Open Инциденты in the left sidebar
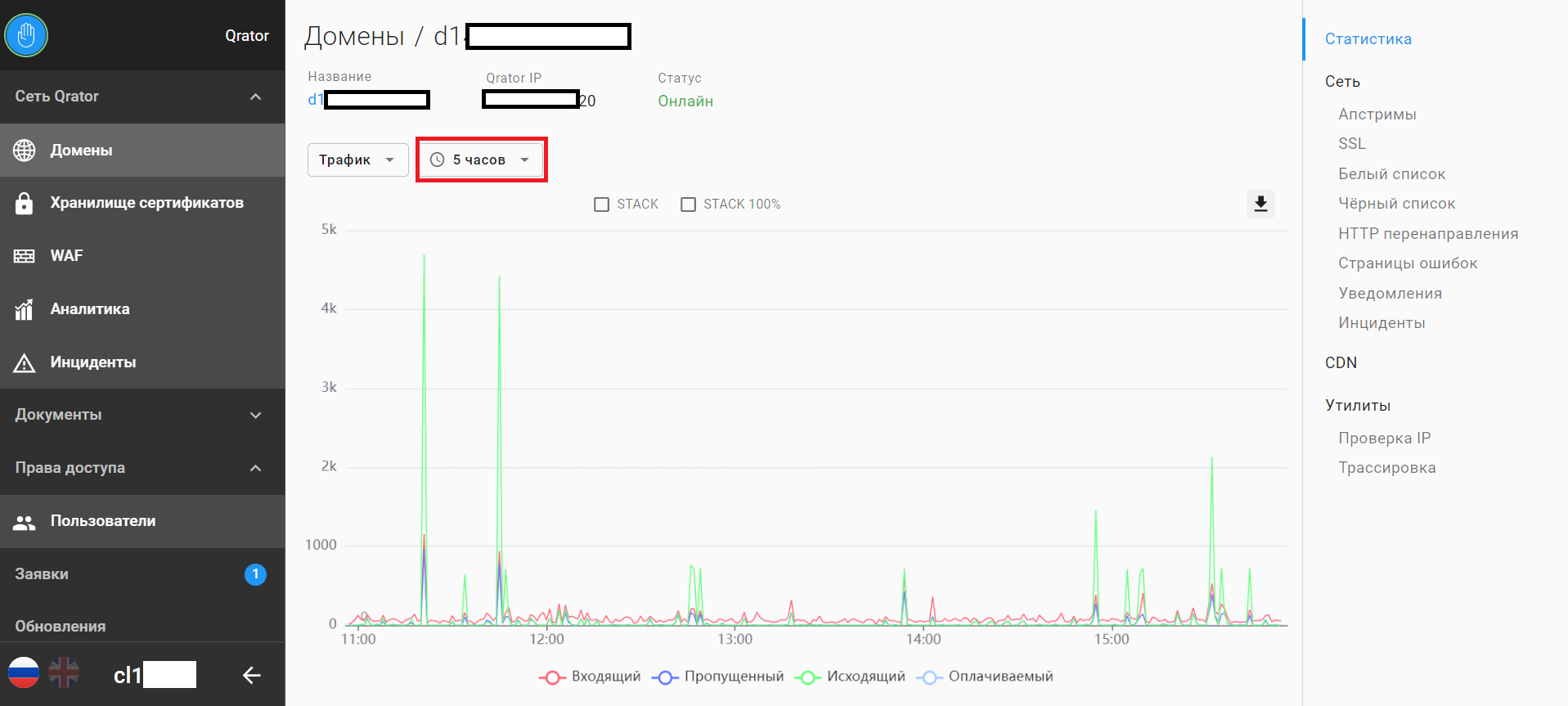This screenshot has height=706, width=1568. pyautogui.click(x=142, y=362)
